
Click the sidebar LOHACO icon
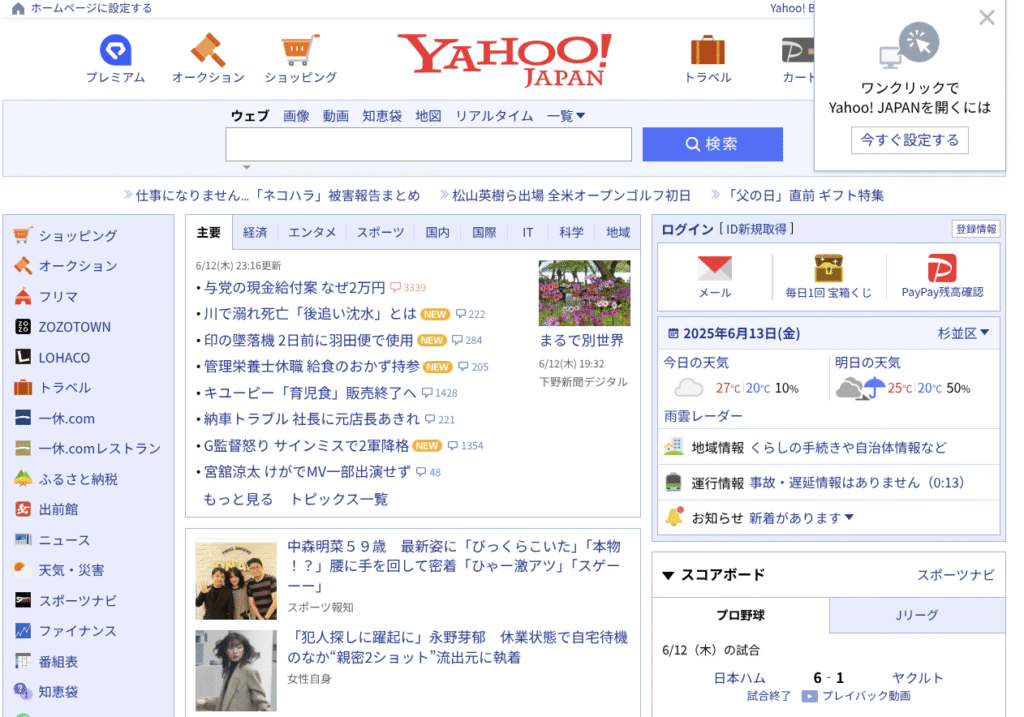pos(23,357)
